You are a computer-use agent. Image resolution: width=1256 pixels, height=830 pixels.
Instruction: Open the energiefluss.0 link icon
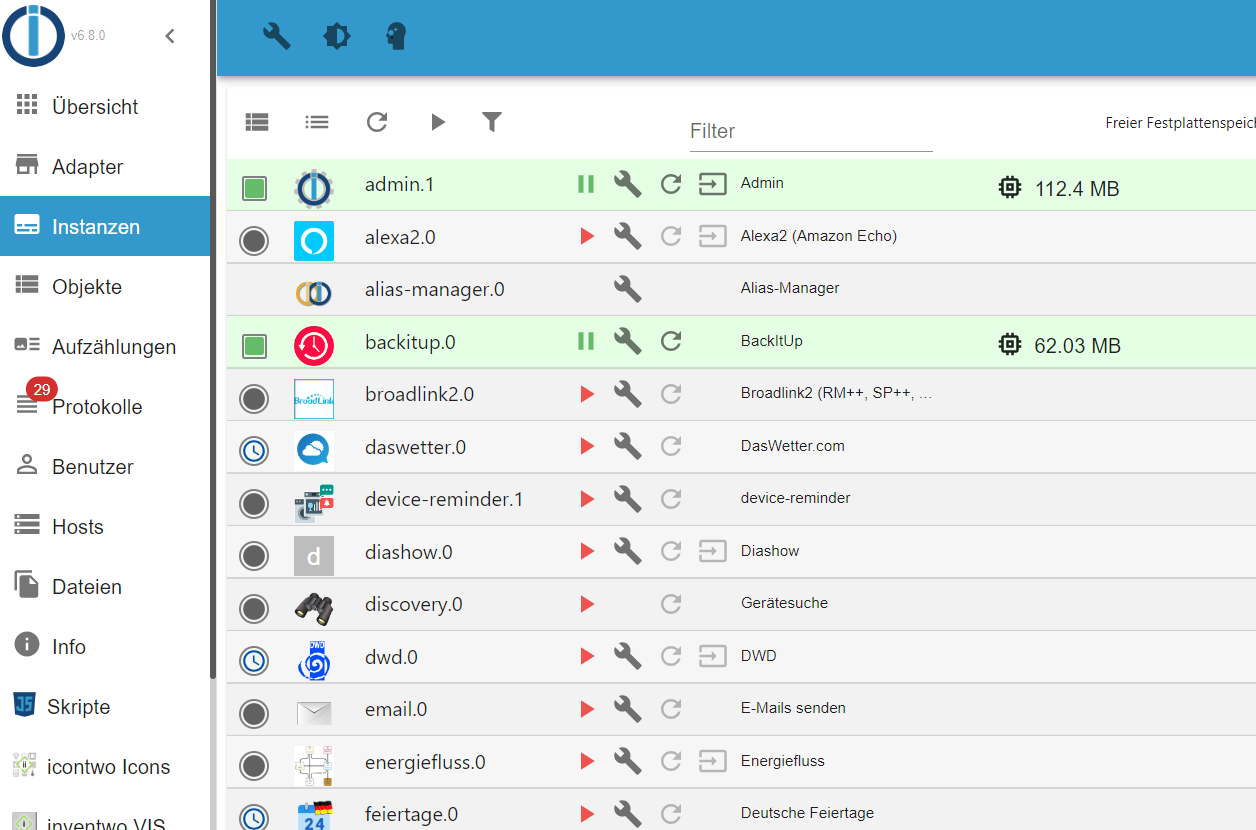pyautogui.click(x=713, y=762)
